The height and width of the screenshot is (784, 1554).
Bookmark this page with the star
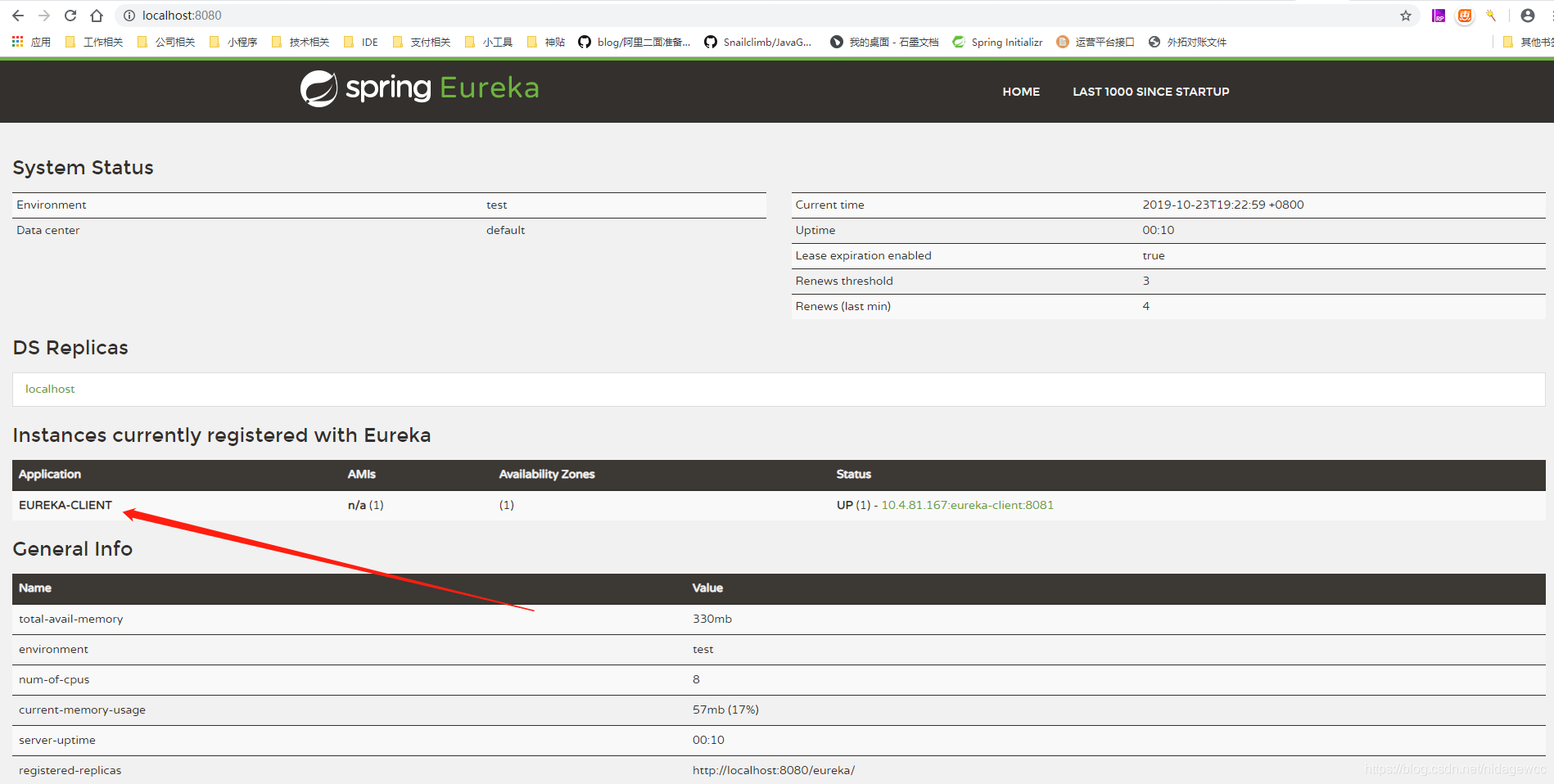click(1406, 16)
